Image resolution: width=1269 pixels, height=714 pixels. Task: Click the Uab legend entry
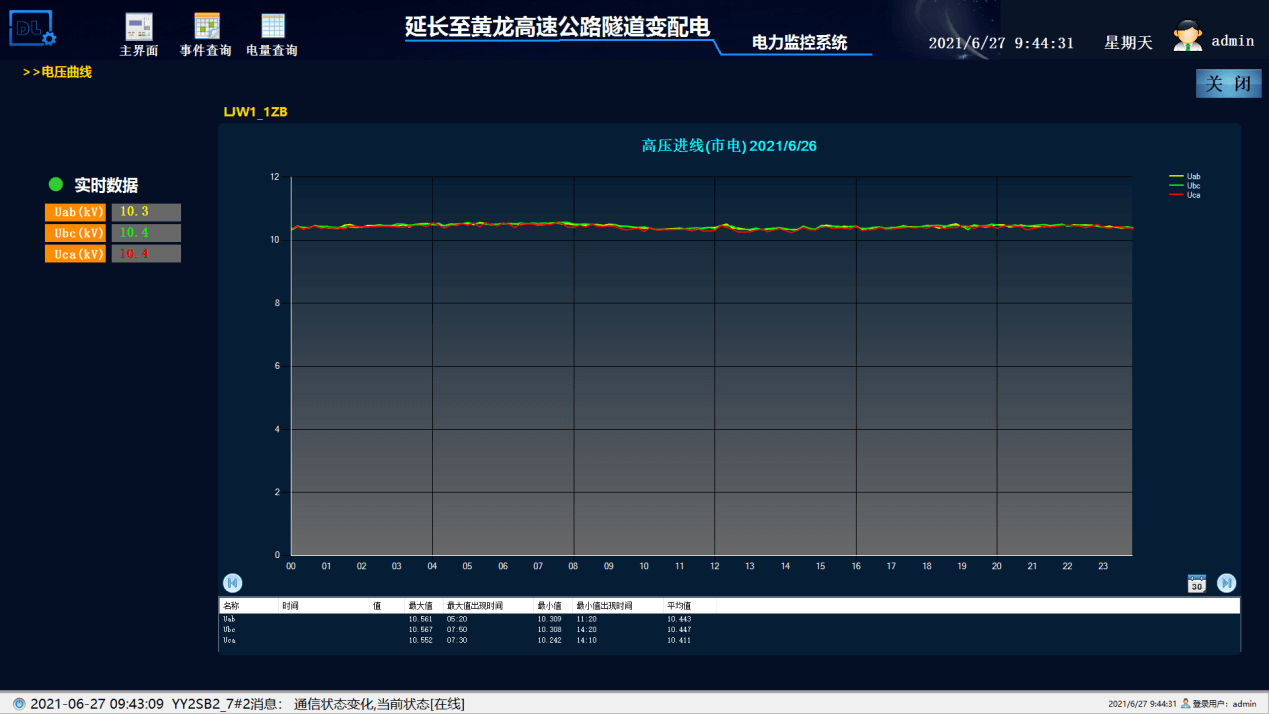(1185, 177)
